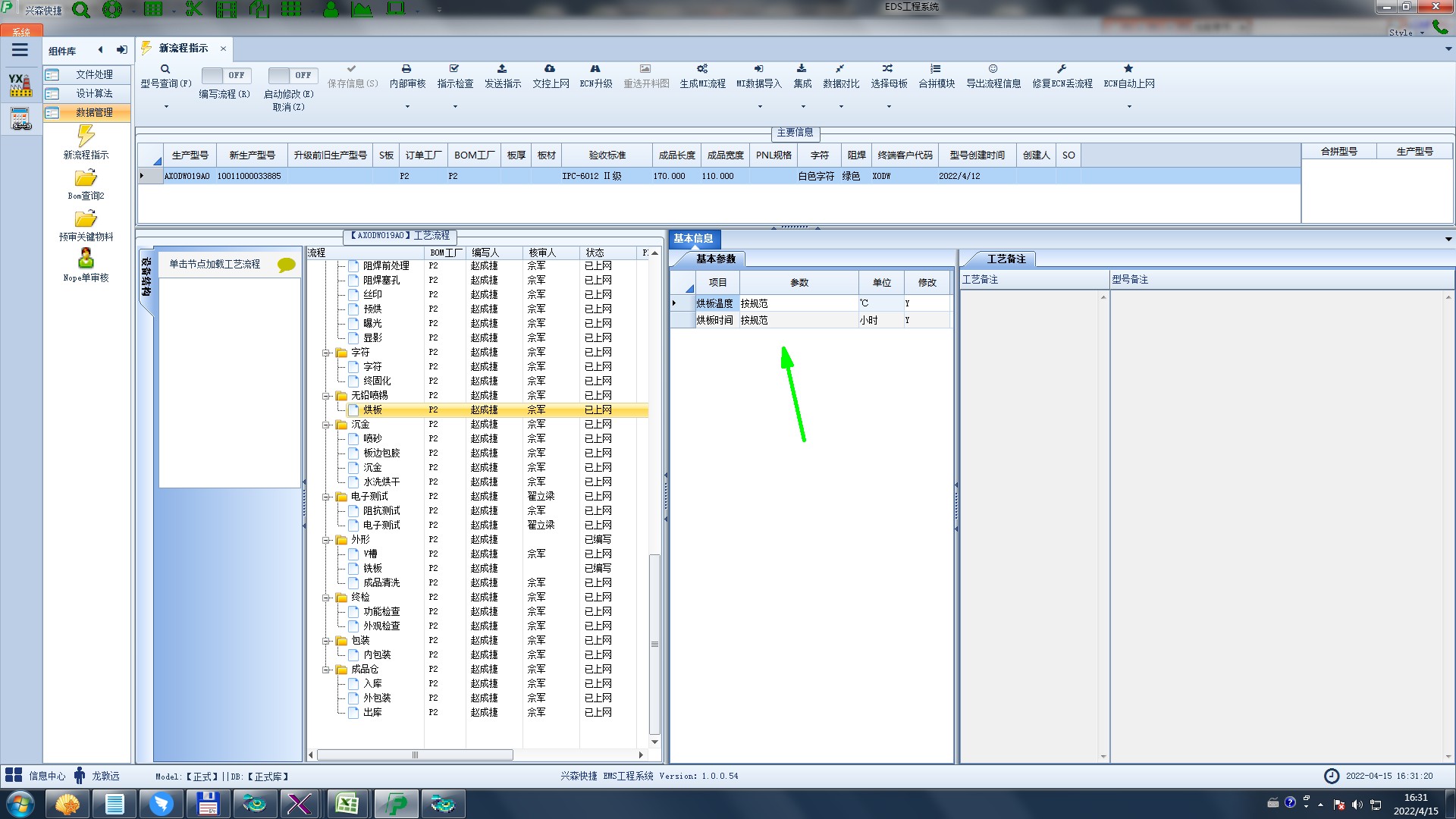Click the green magnifier search icon in title bar
Image resolution: width=1456 pixels, height=819 pixels.
click(x=81, y=10)
